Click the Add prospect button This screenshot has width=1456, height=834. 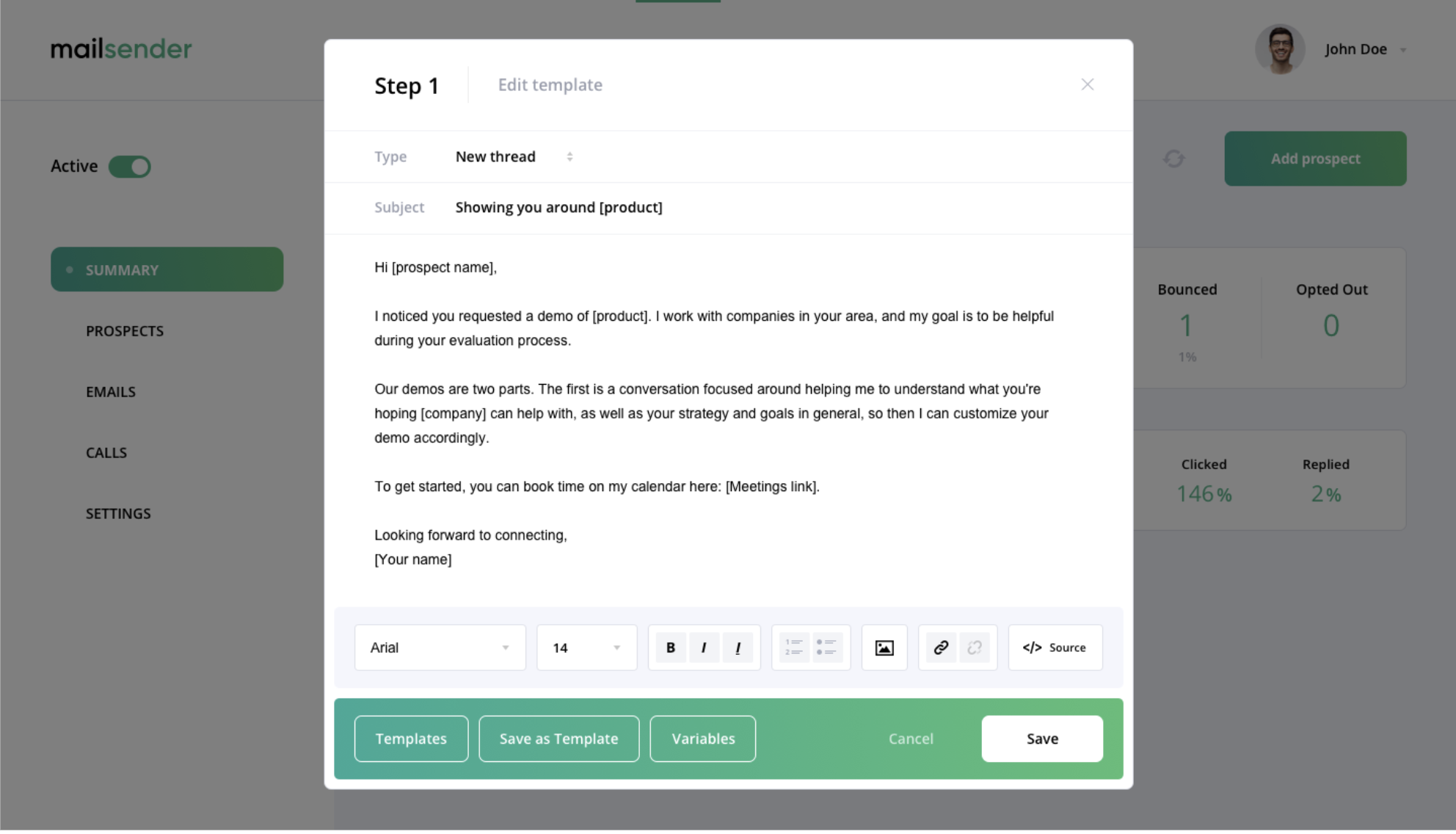[1314, 158]
